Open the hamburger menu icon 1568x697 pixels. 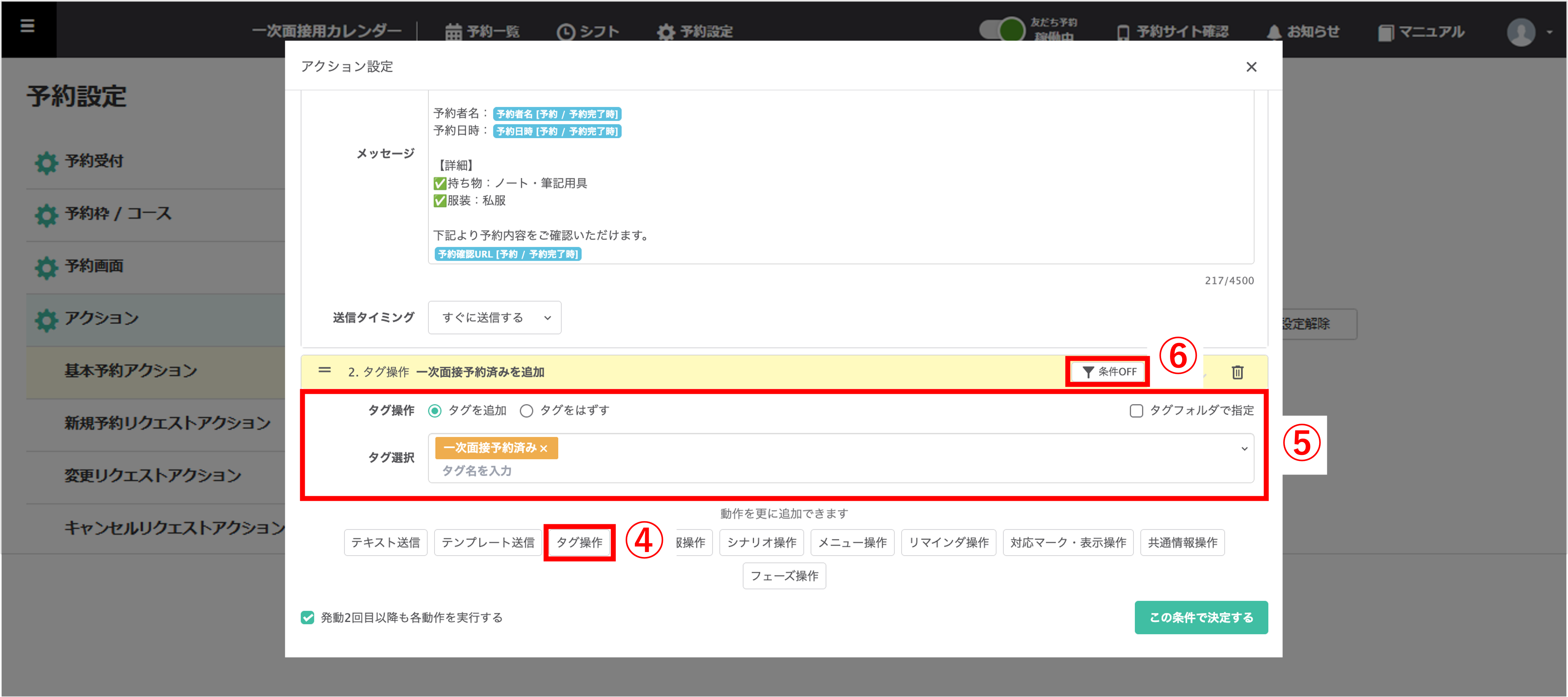tap(27, 26)
